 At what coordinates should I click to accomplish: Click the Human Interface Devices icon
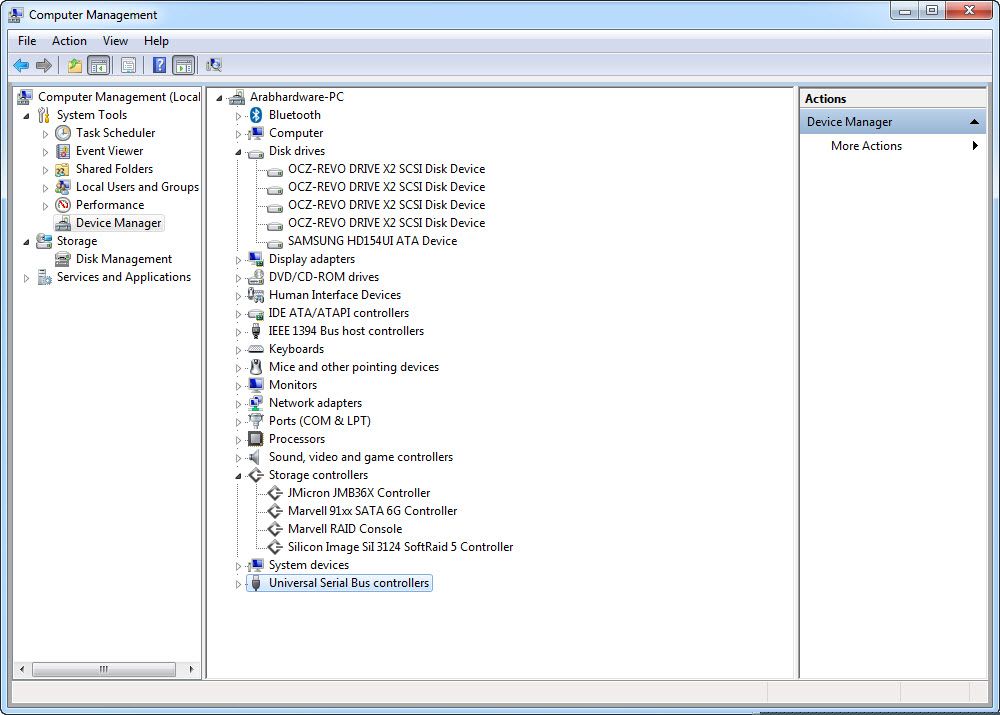coord(256,295)
